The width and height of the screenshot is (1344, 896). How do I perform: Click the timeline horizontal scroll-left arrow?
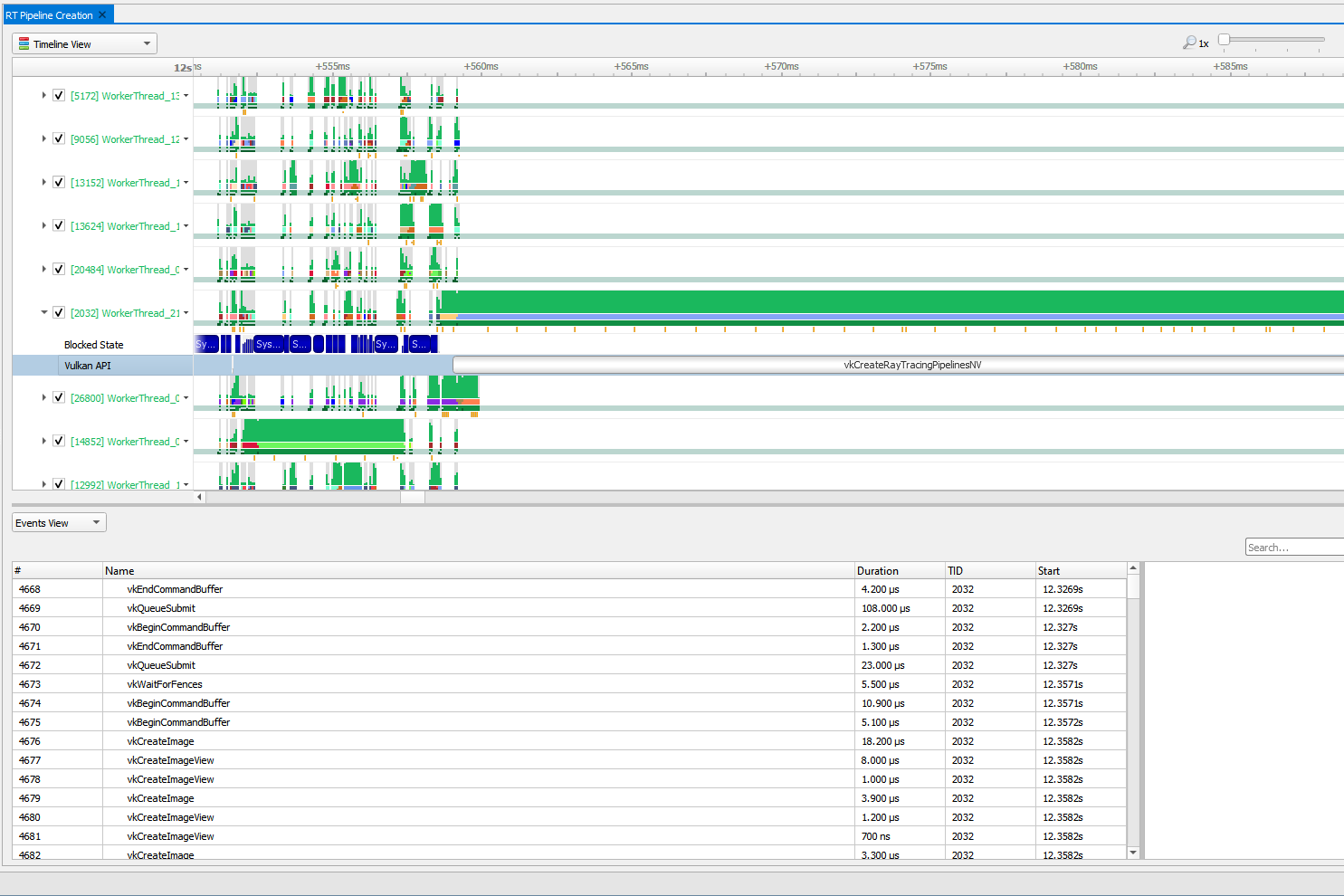click(199, 496)
